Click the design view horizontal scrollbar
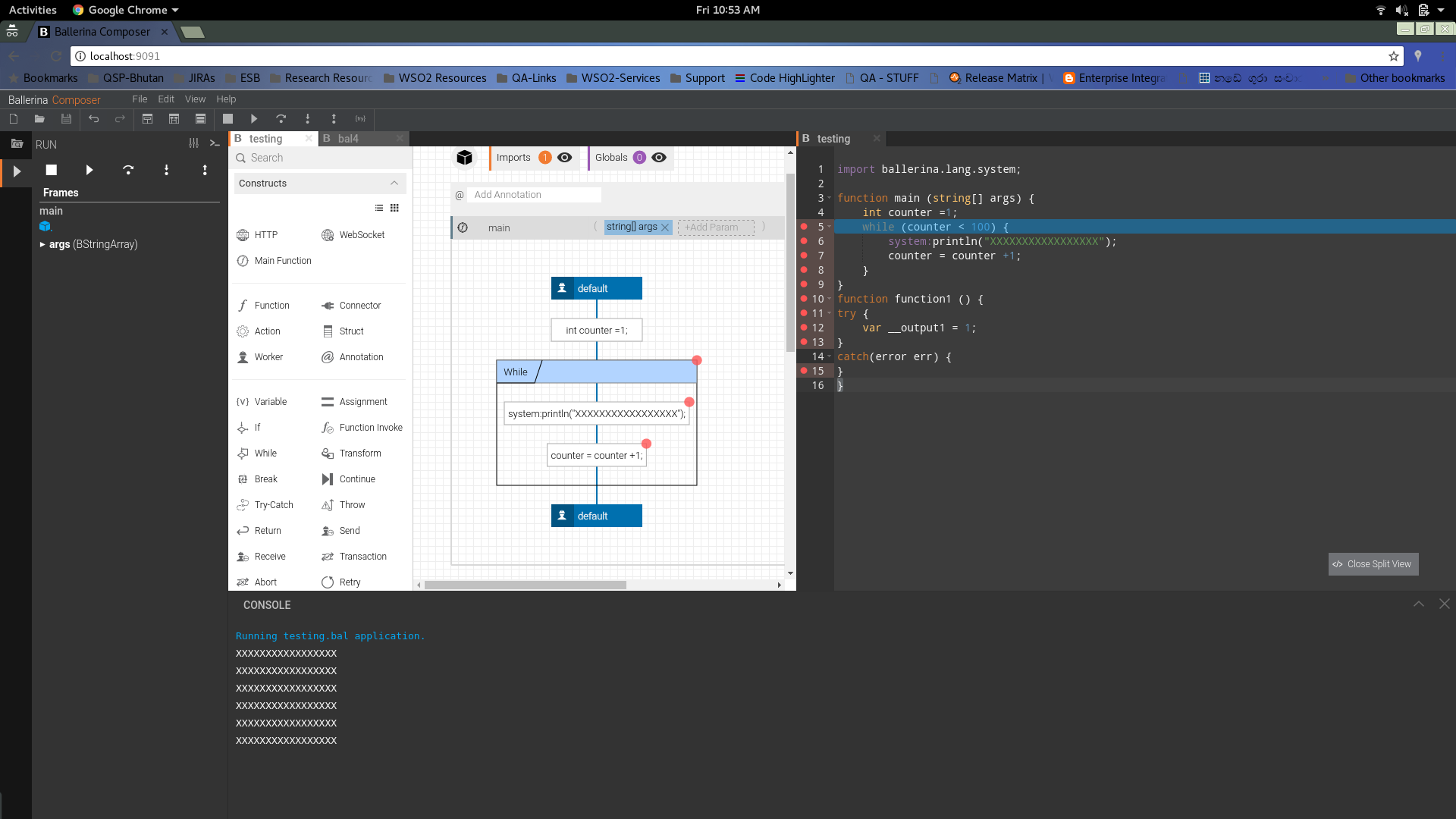 [x=525, y=585]
